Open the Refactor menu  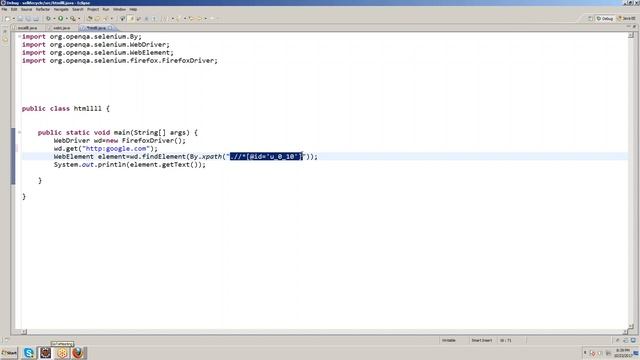[x=43, y=9]
